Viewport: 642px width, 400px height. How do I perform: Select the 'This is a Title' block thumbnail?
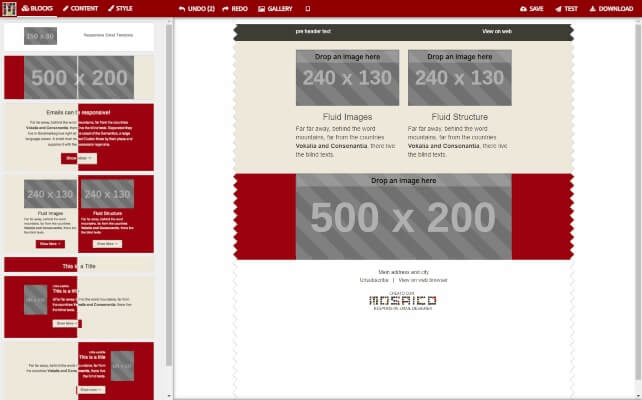[79, 265]
